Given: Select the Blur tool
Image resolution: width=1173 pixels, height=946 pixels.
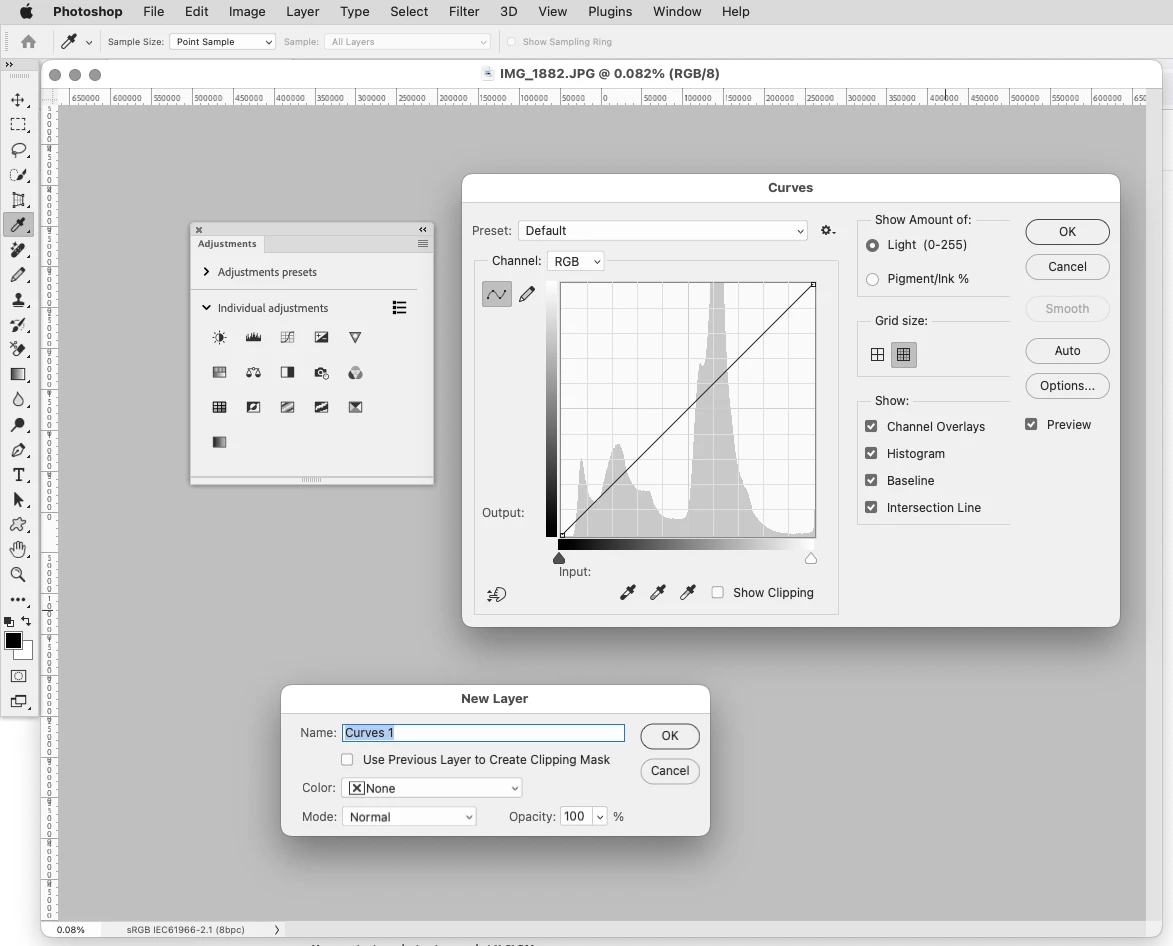Looking at the screenshot, I should [18, 399].
